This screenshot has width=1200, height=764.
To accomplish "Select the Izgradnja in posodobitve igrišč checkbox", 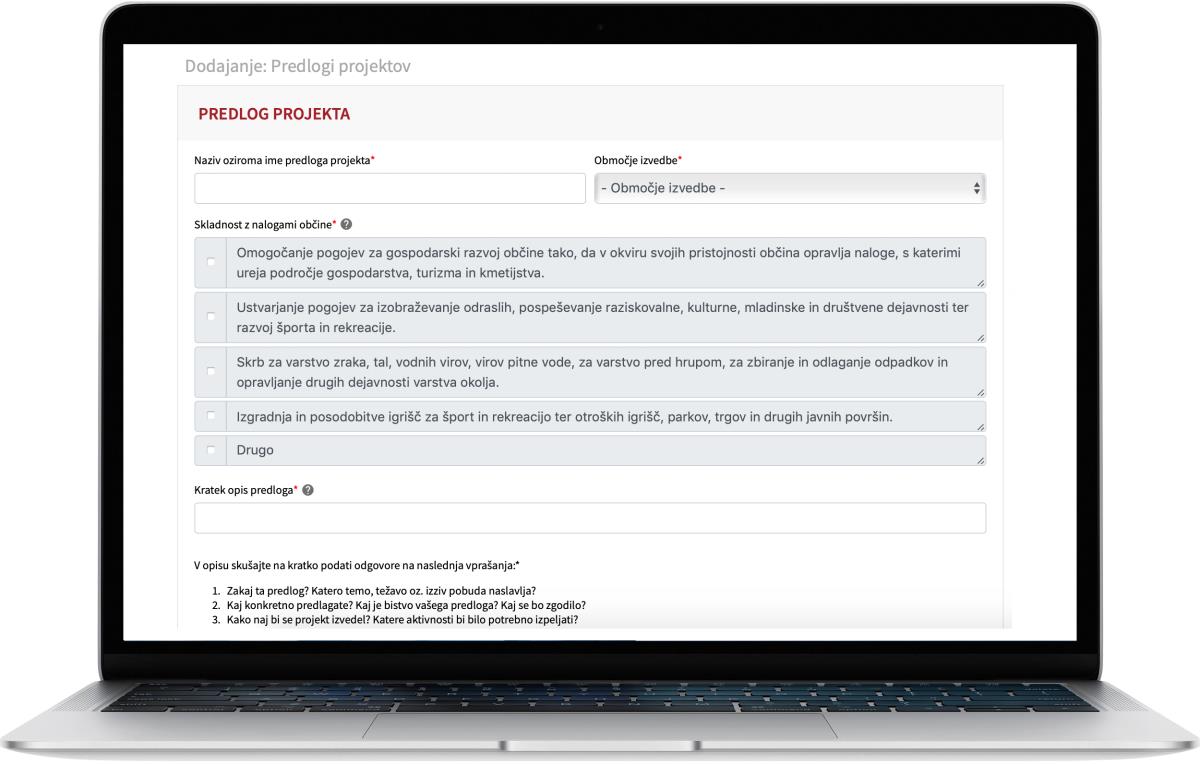I will tap(211, 416).
